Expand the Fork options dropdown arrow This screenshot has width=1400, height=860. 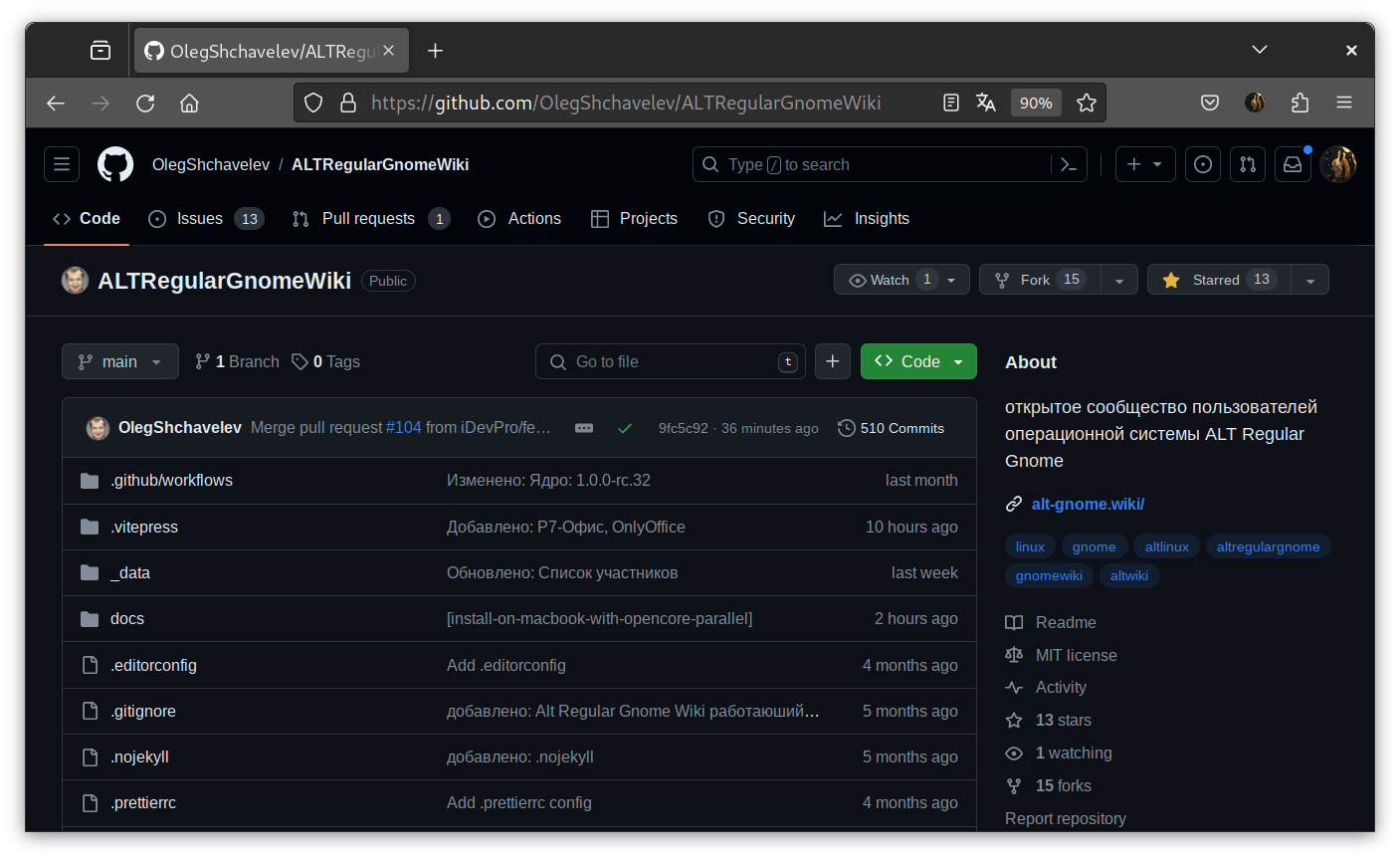pos(1119,280)
